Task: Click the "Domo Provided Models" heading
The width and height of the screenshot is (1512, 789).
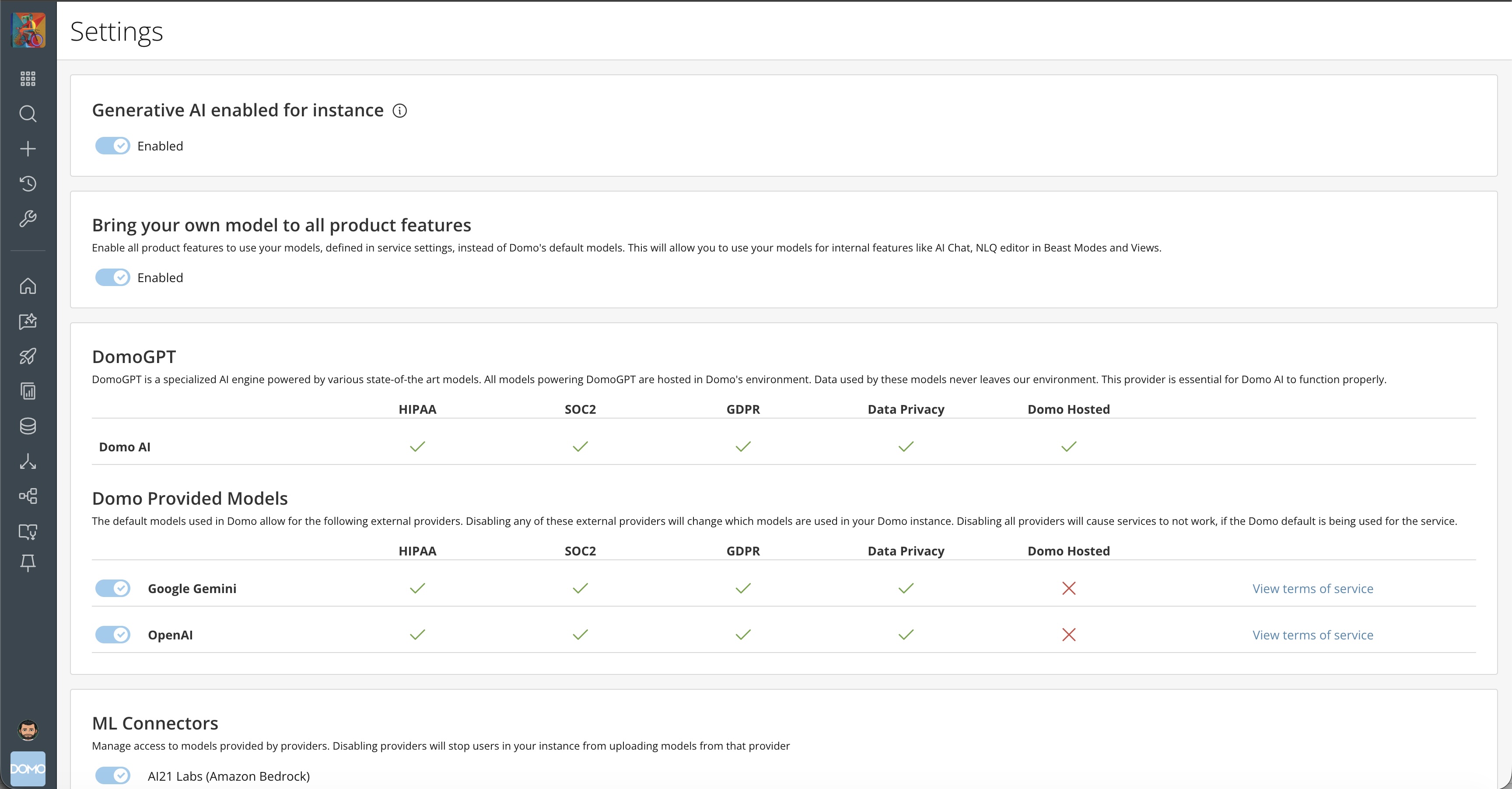Action: tap(190, 499)
